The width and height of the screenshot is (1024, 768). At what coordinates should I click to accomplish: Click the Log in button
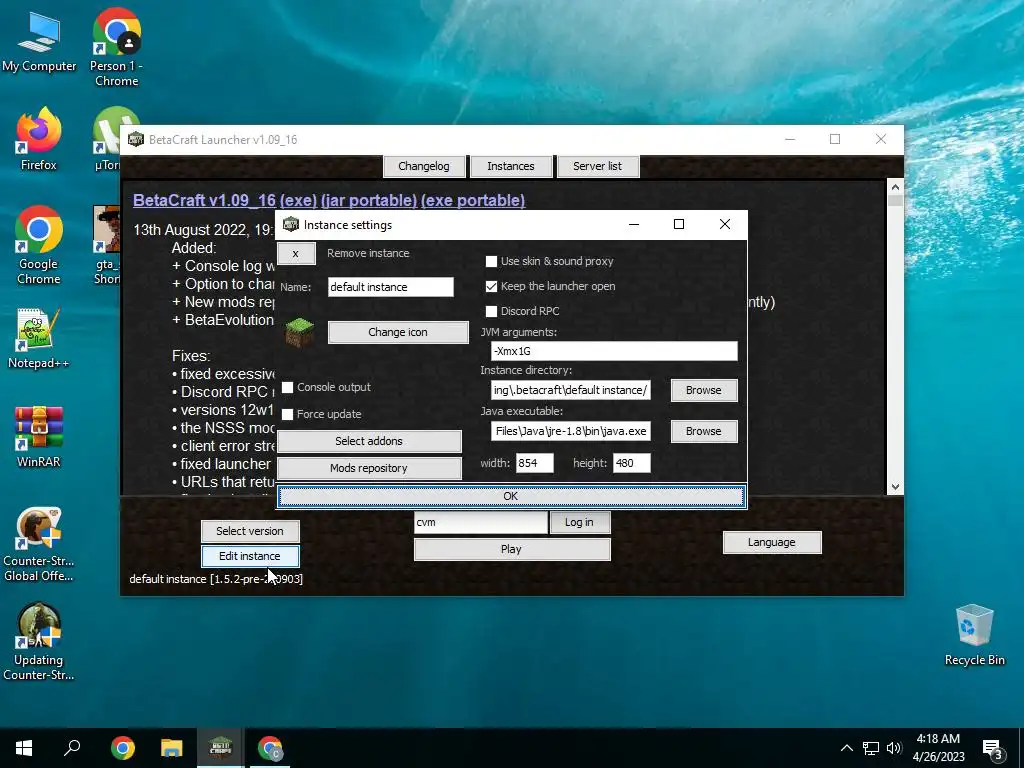coord(579,522)
